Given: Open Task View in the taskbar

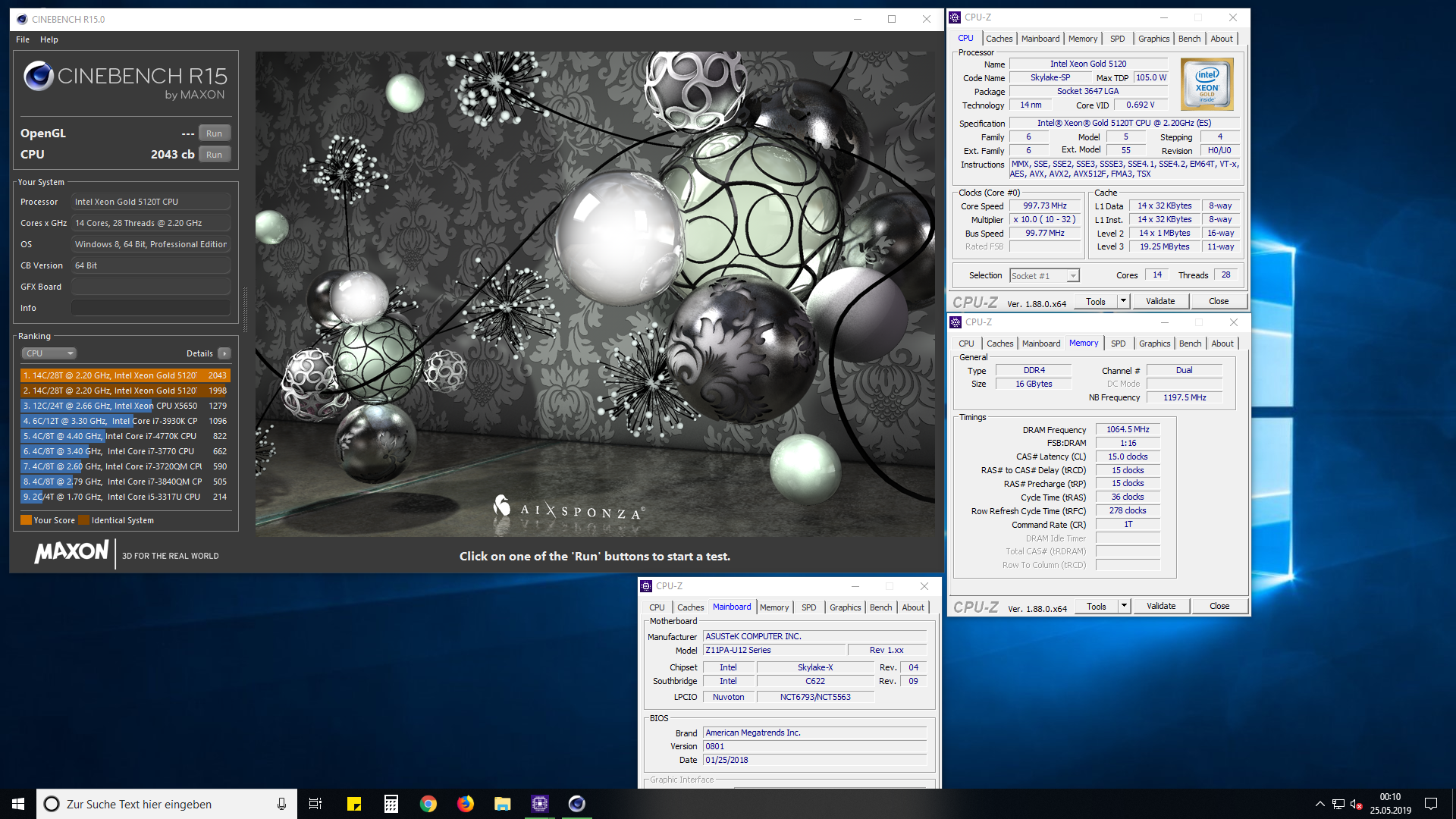Looking at the screenshot, I should tap(315, 804).
